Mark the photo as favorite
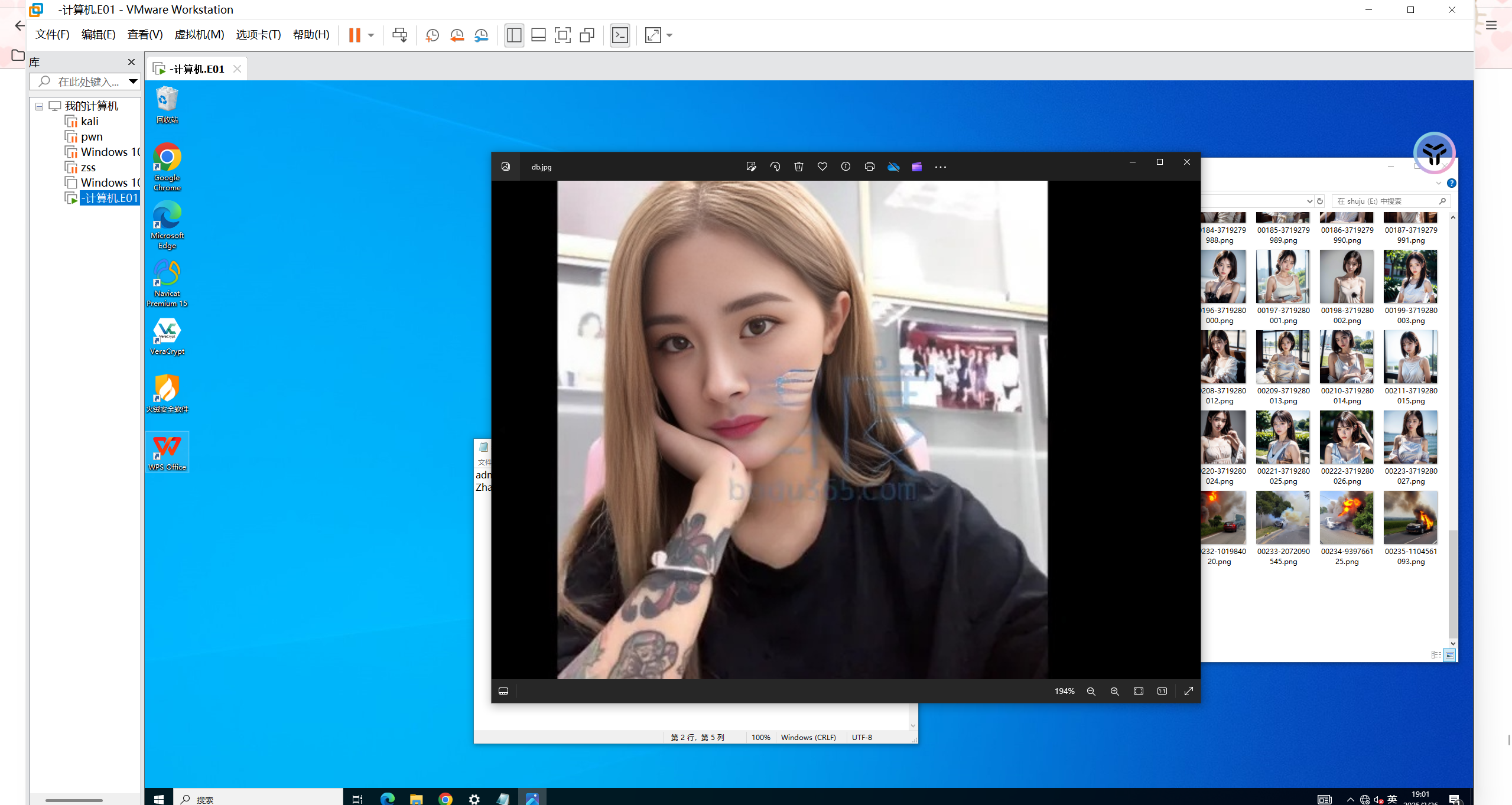The height and width of the screenshot is (805, 1512). click(822, 167)
